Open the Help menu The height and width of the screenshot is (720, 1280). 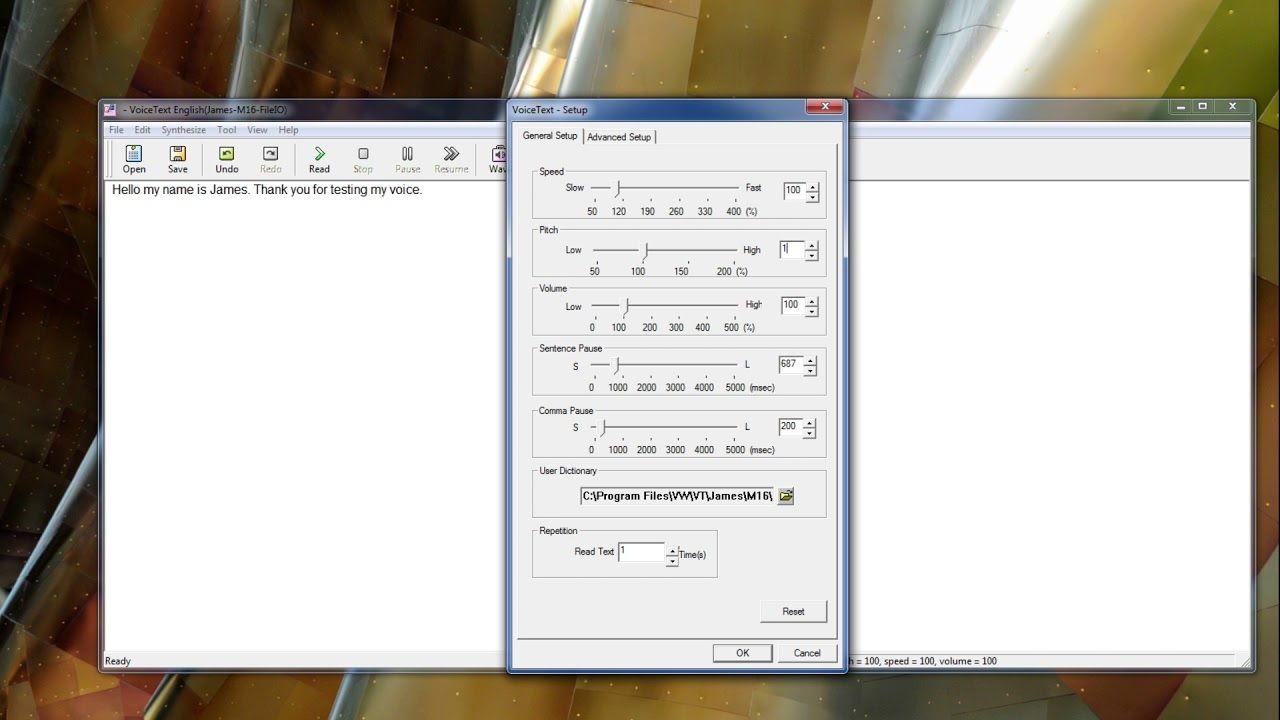[288, 130]
